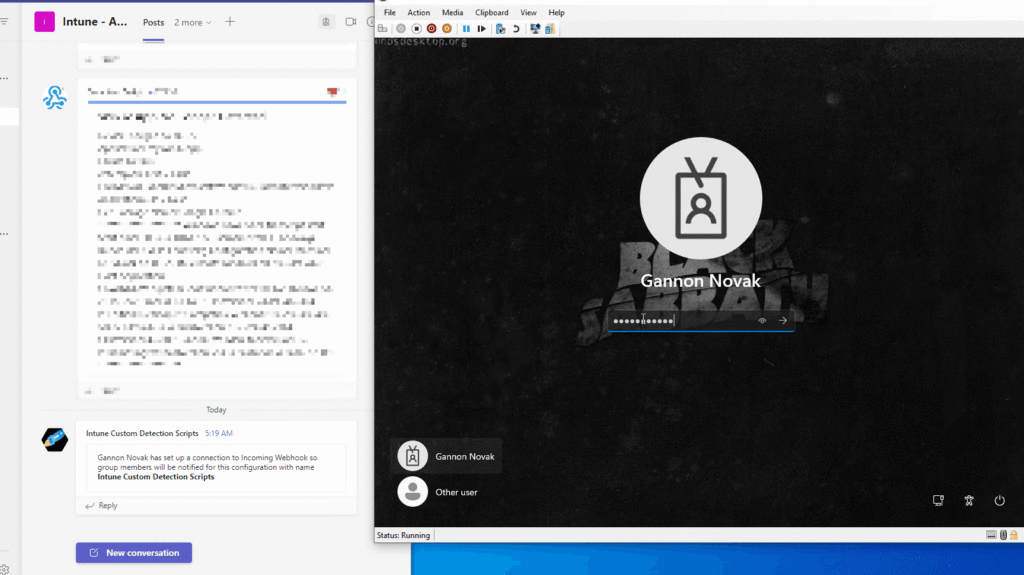1024x575 pixels.
Task: Click the Pause VM toolbar icon
Action: coord(466,29)
